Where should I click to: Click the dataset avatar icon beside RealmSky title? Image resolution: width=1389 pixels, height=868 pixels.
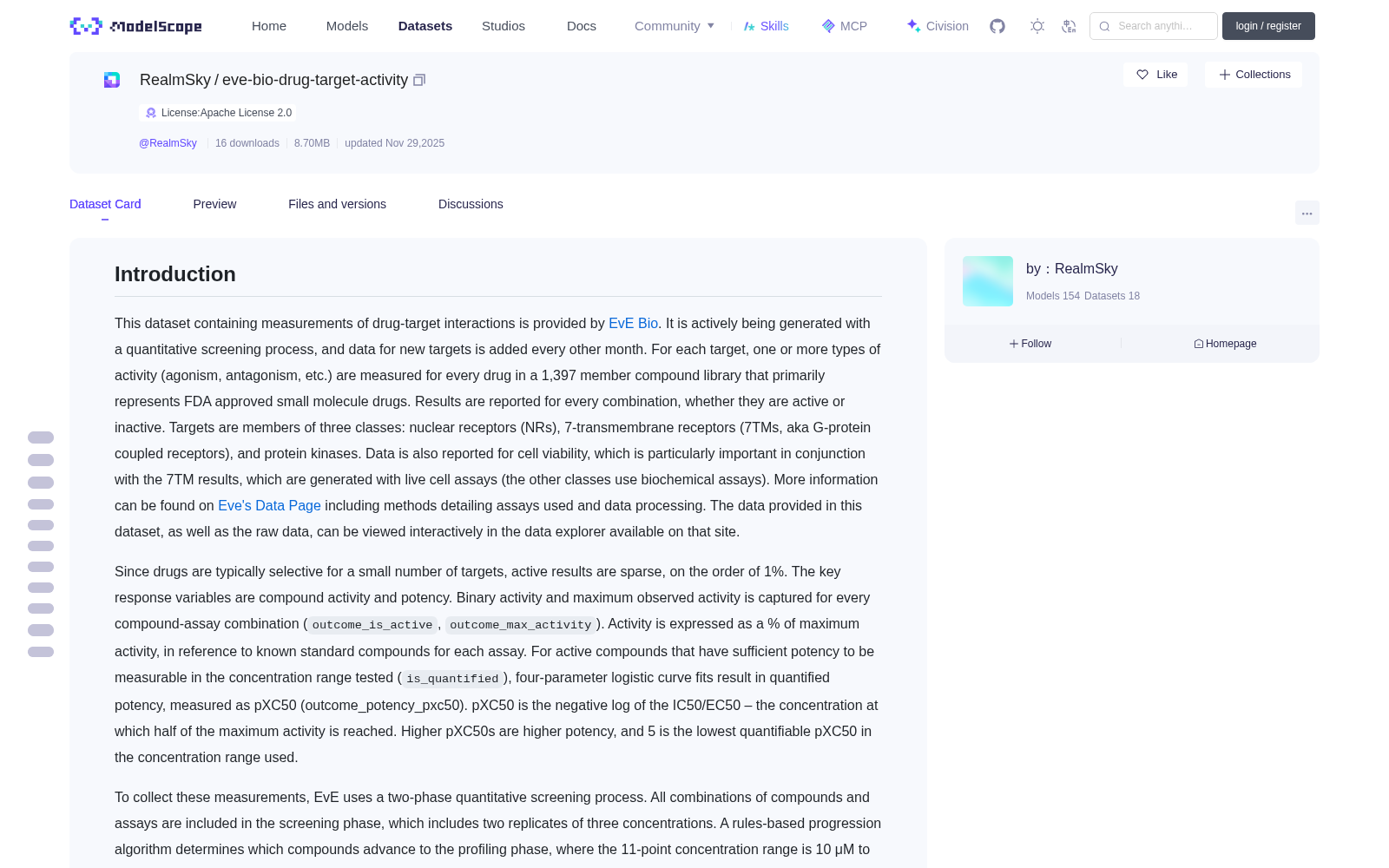112,80
